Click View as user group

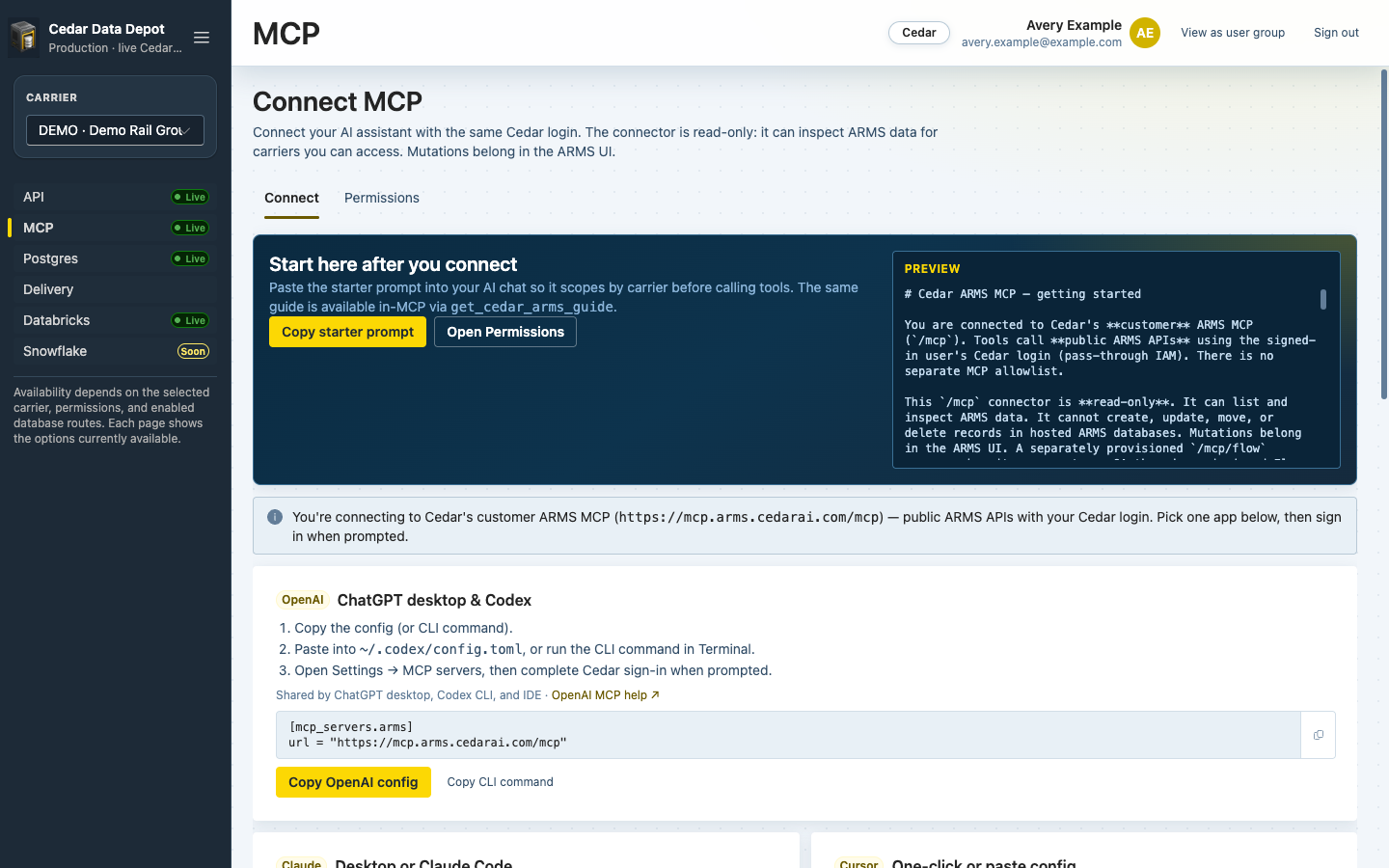click(1233, 33)
